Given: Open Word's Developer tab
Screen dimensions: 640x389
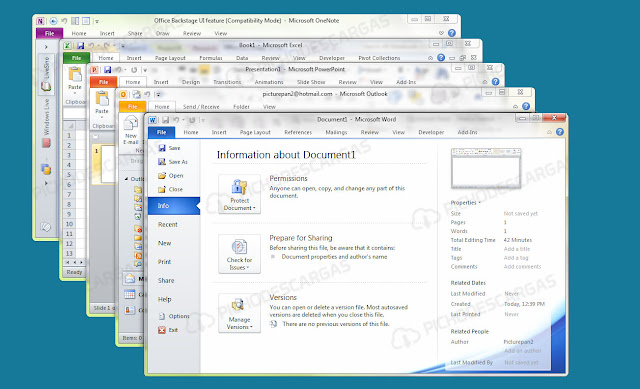Looking at the screenshot, I should tap(431, 132).
